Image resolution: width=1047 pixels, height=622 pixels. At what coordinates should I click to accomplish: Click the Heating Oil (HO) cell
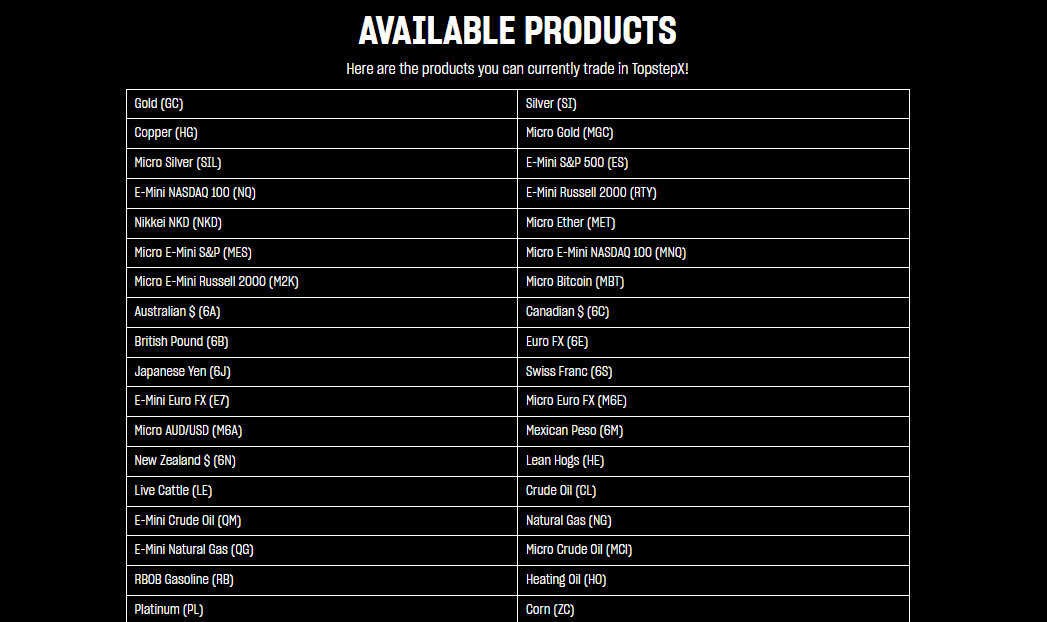[x=566, y=580]
